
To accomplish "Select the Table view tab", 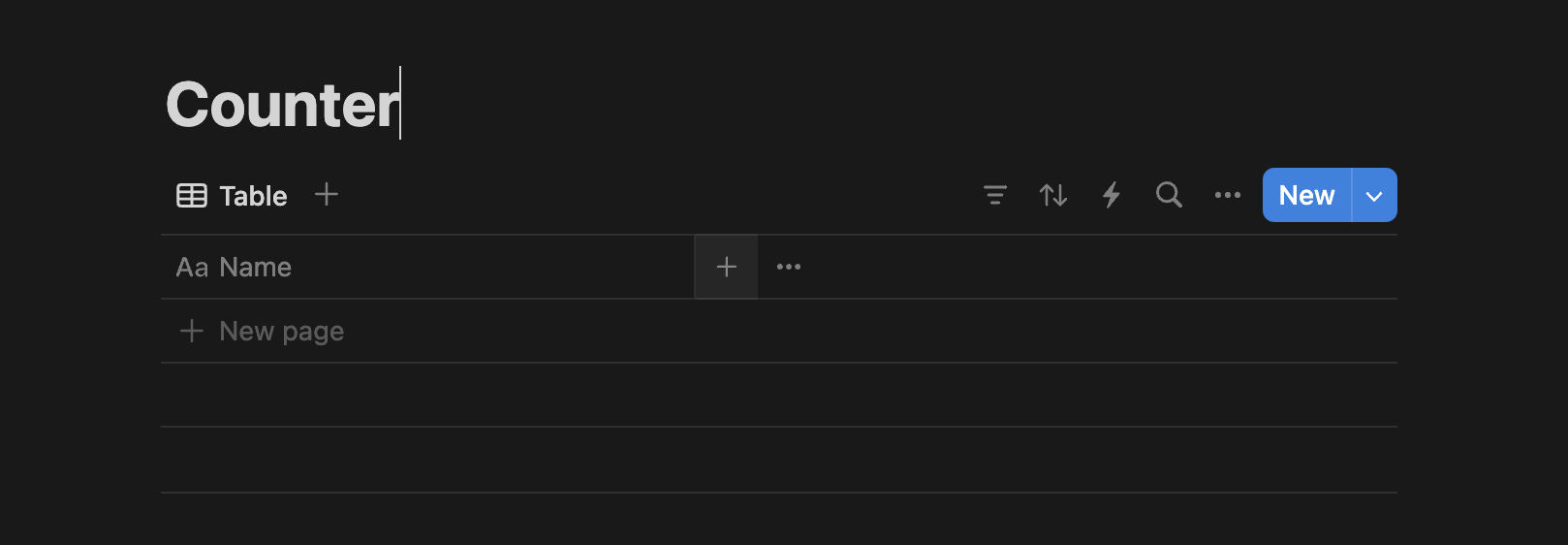I will coord(253,196).
